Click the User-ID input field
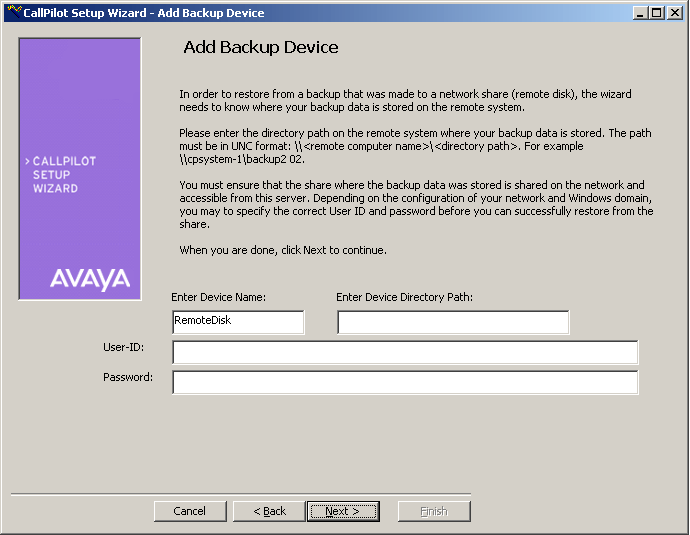The height and width of the screenshot is (535, 690). tap(405, 352)
